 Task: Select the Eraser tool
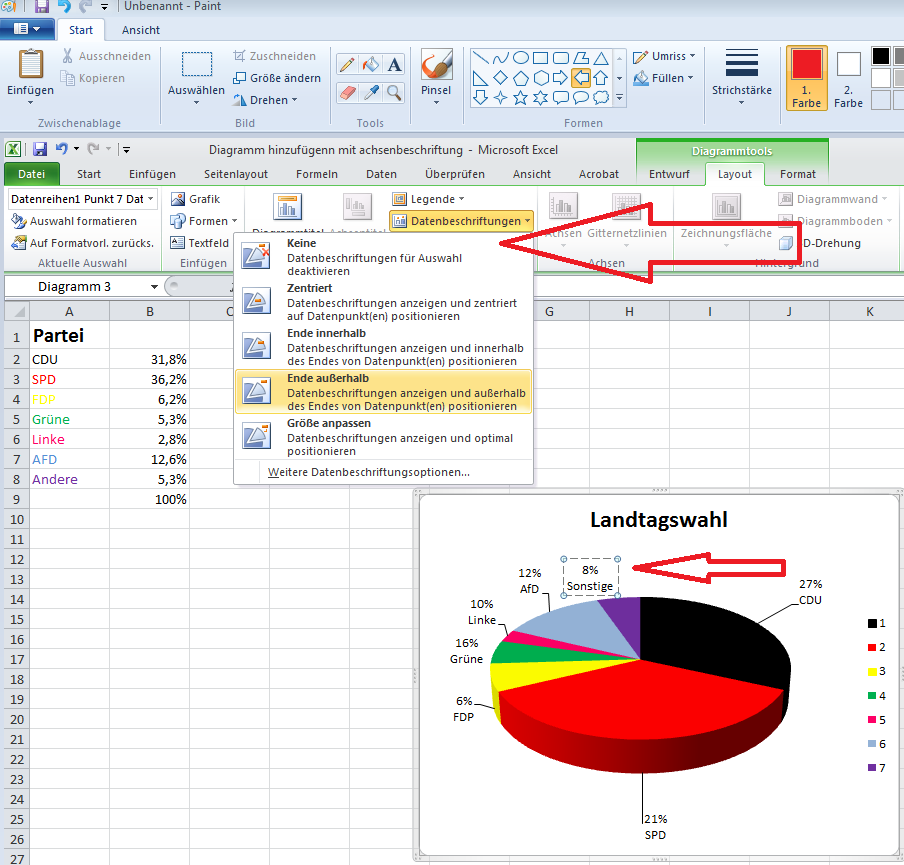coord(348,92)
